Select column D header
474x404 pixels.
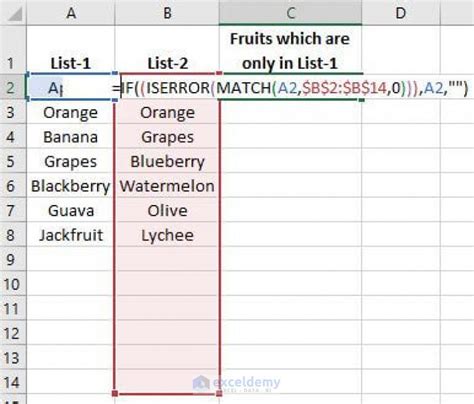point(401,13)
